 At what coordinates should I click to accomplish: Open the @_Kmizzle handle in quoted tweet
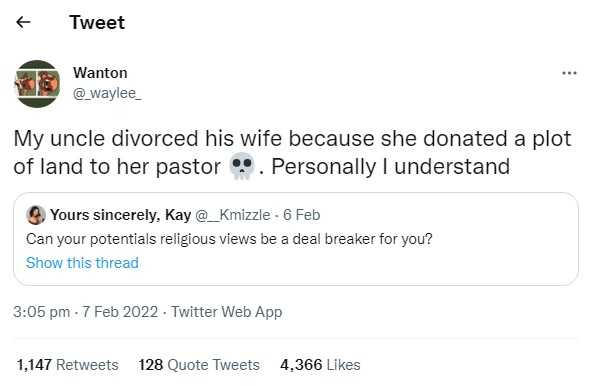click(233, 215)
